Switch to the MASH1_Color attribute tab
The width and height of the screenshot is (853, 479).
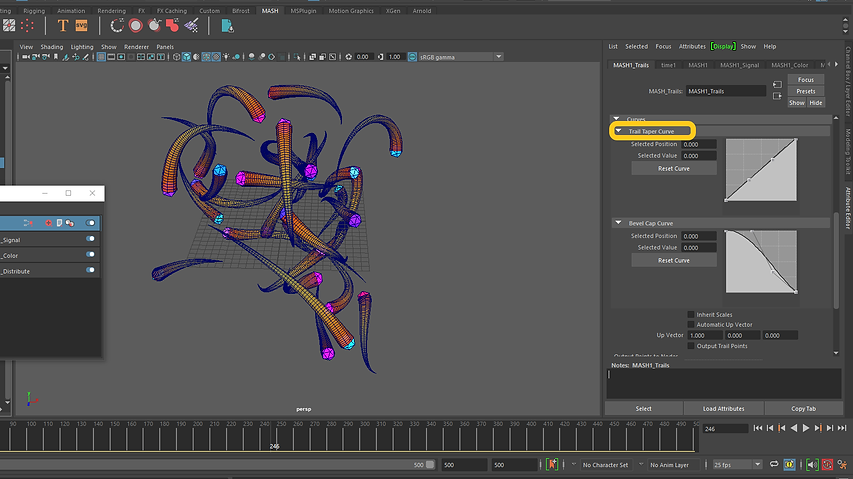(x=789, y=65)
